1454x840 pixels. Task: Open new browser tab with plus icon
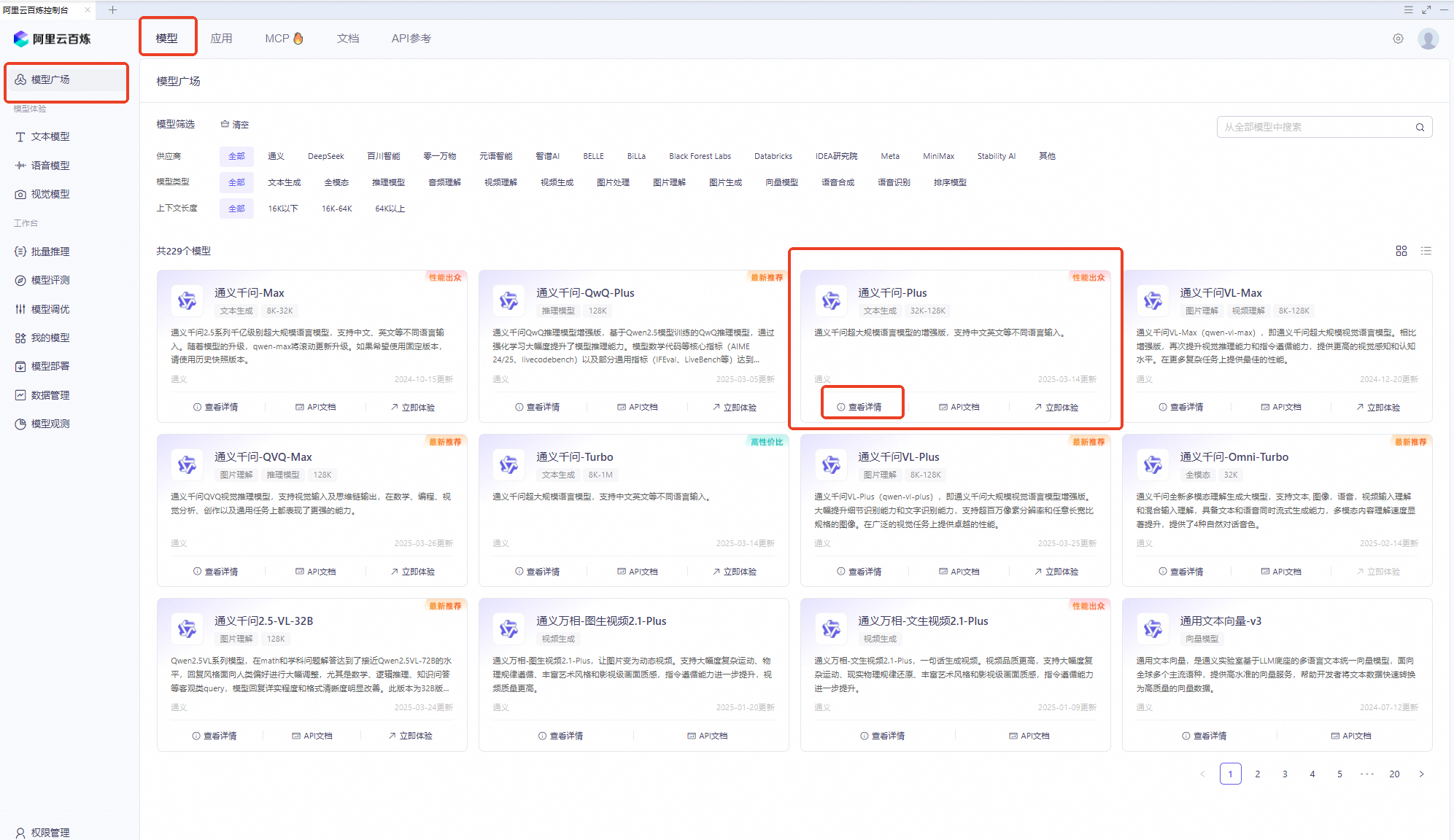point(112,9)
